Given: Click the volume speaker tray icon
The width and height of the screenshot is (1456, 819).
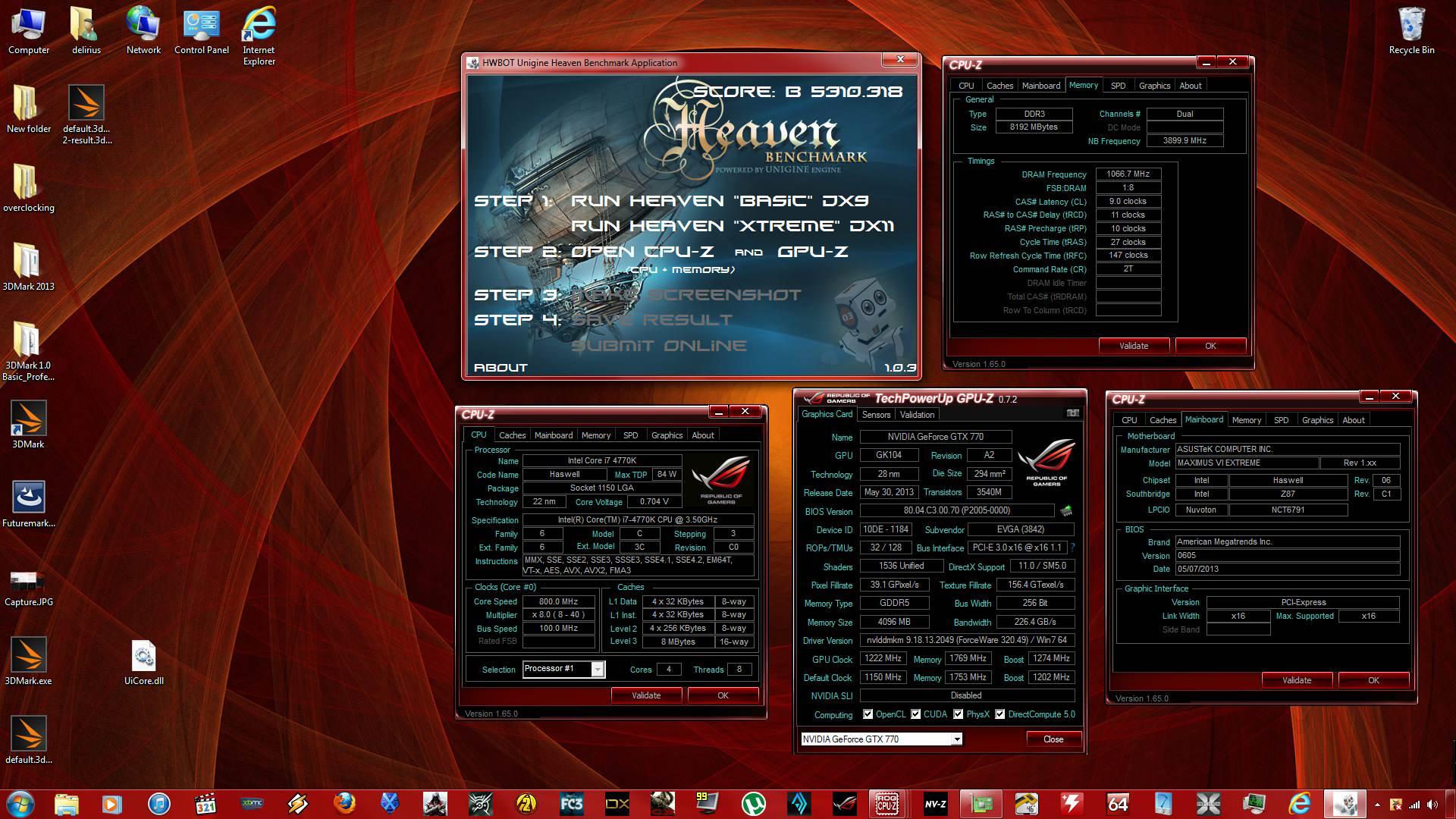Looking at the screenshot, I should 1432,805.
